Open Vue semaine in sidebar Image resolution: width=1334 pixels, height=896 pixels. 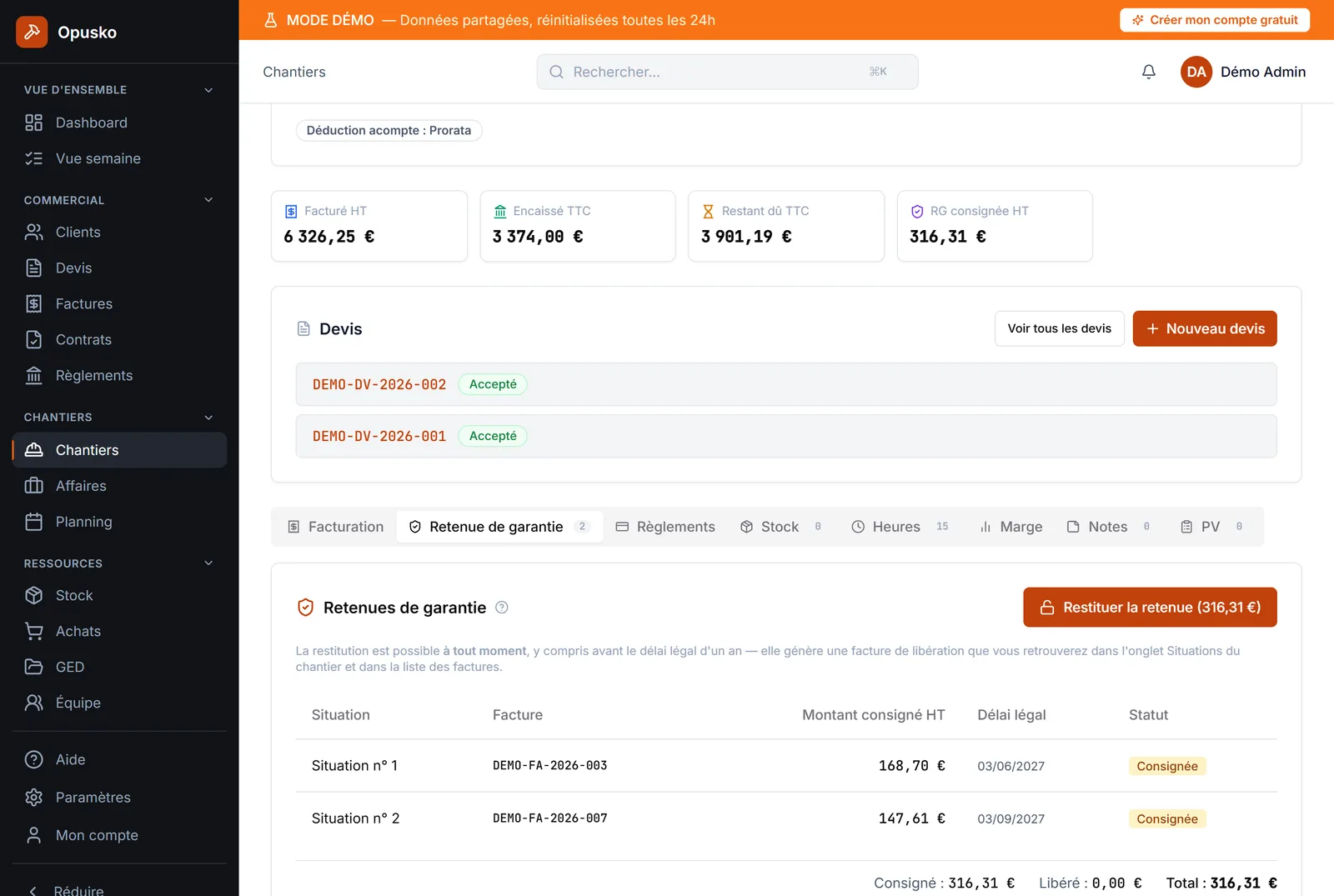pyautogui.click(x=119, y=158)
